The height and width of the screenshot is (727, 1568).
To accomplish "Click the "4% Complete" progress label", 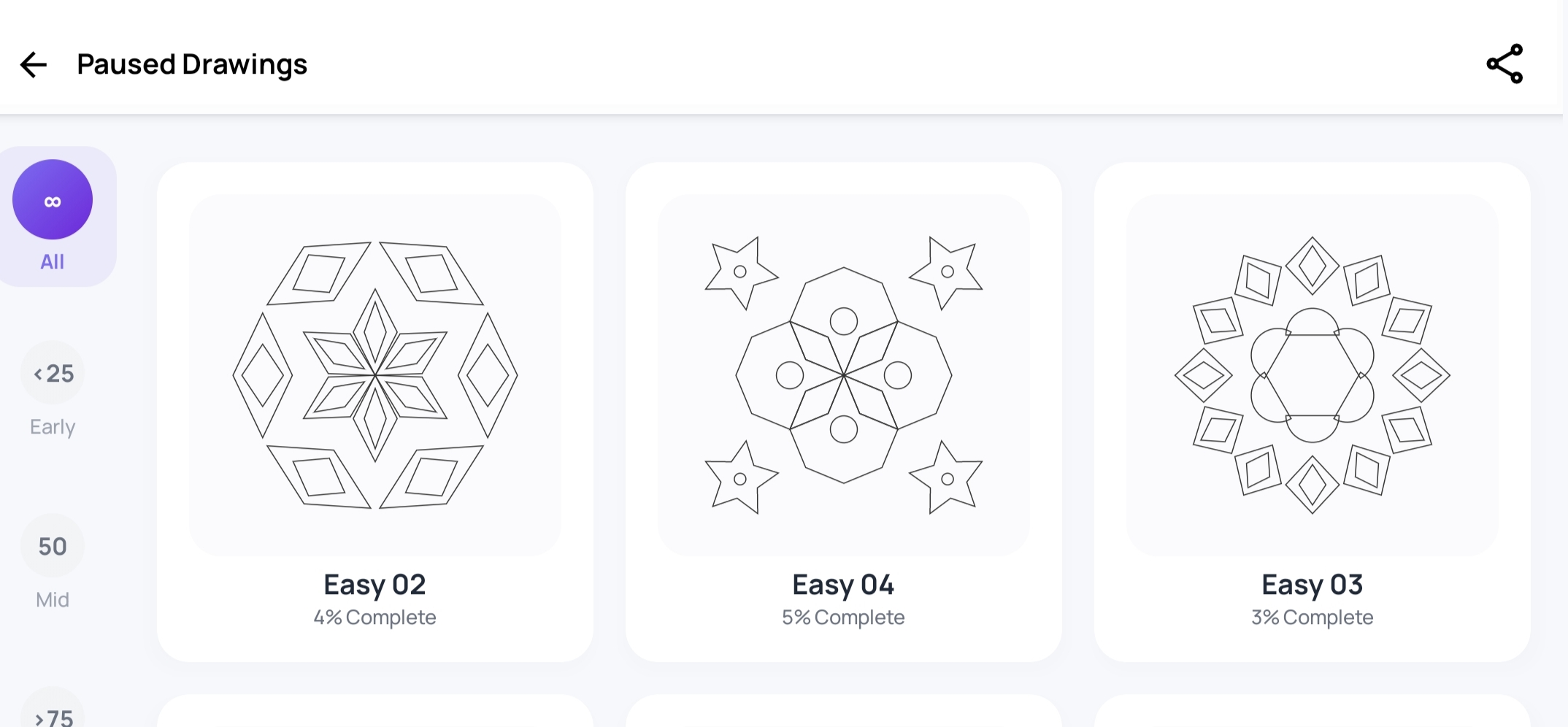I will (375, 617).
